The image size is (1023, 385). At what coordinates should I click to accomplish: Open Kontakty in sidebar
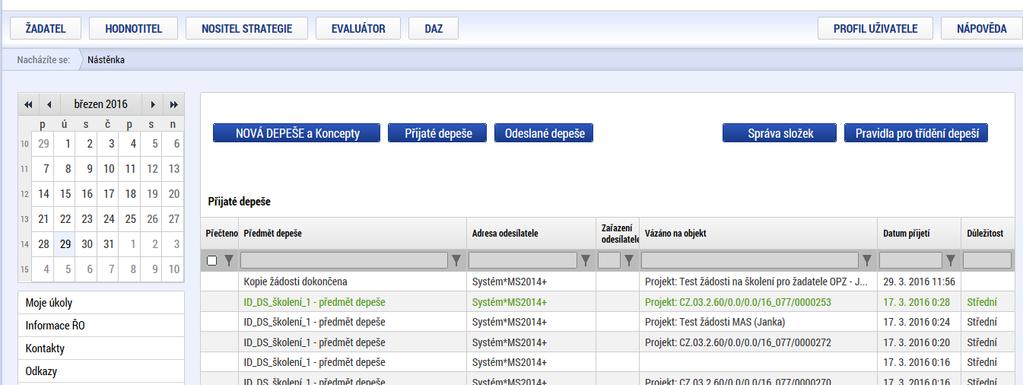coord(102,348)
